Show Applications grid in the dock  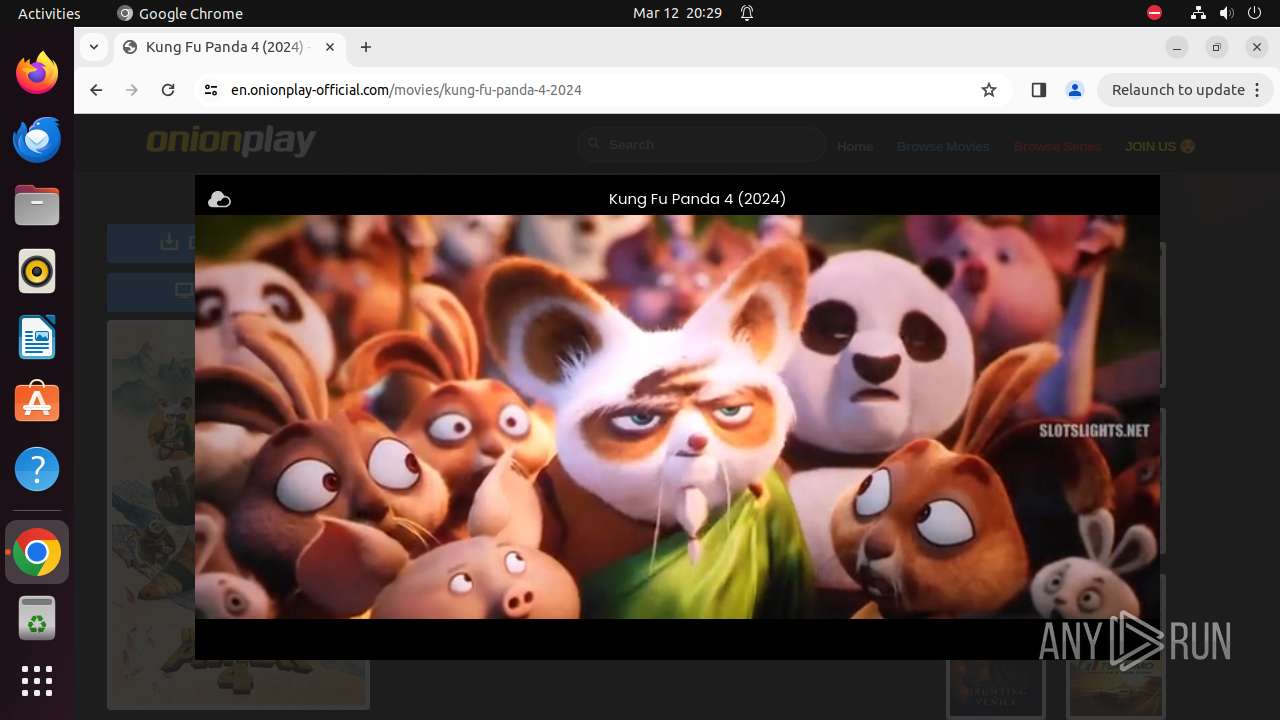tap(37, 681)
